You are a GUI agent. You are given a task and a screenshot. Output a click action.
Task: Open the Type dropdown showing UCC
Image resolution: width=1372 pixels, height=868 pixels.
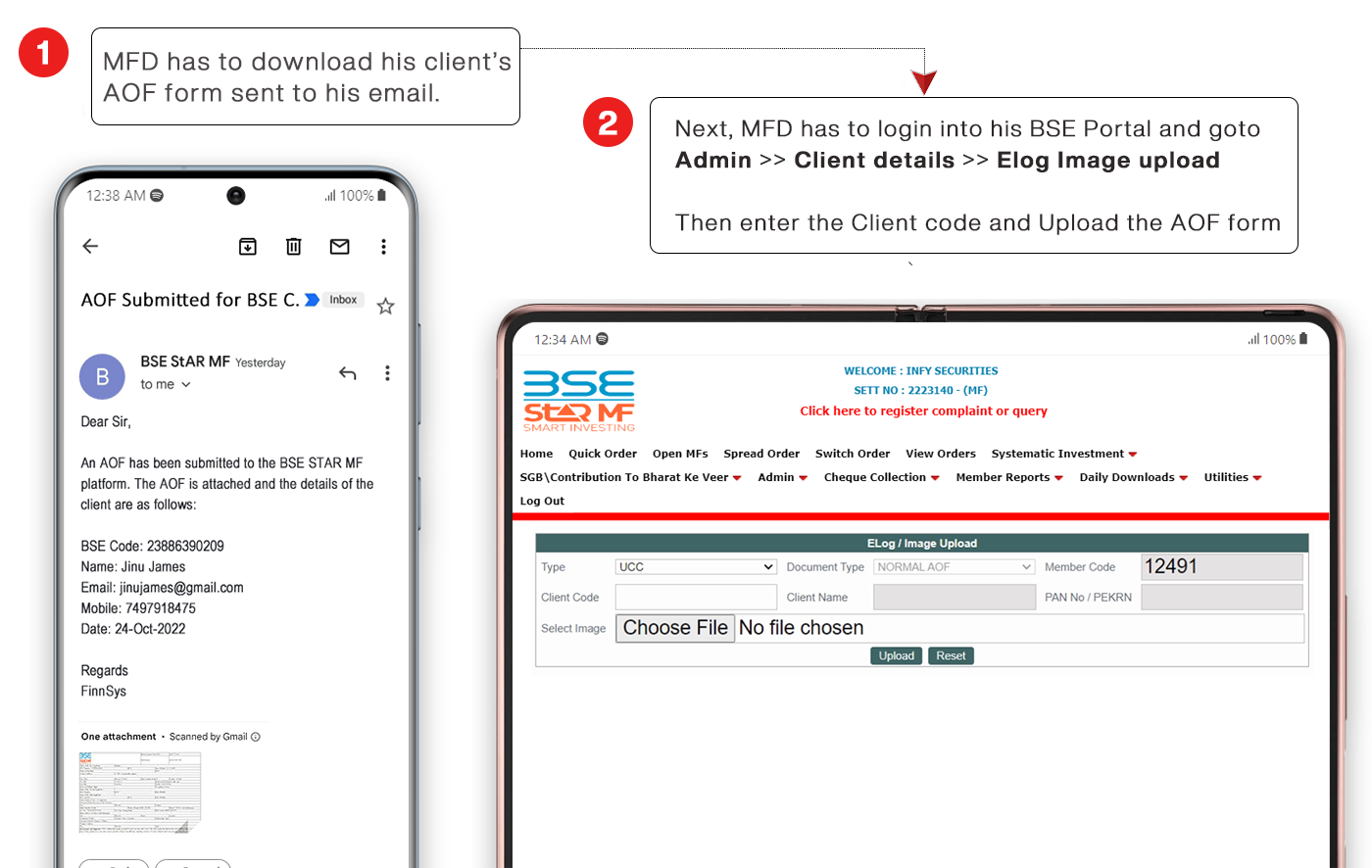coord(696,566)
